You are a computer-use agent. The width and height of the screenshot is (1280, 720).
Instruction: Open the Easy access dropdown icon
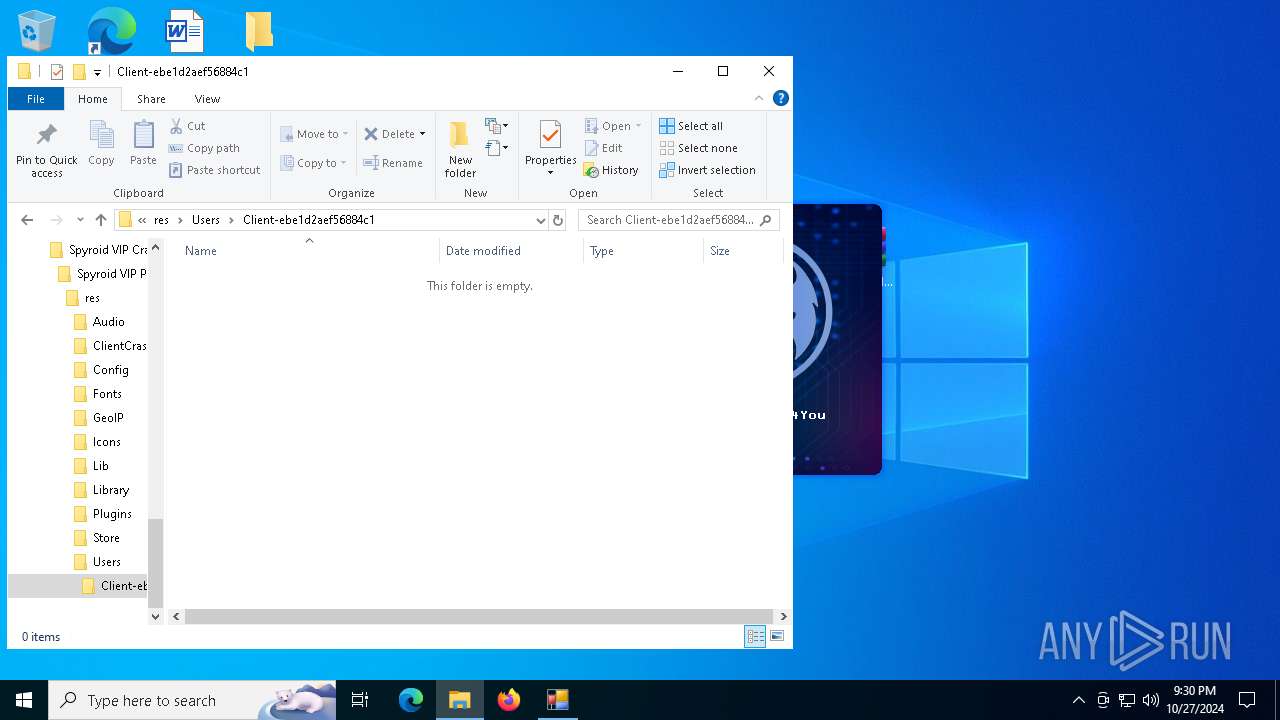[496, 148]
